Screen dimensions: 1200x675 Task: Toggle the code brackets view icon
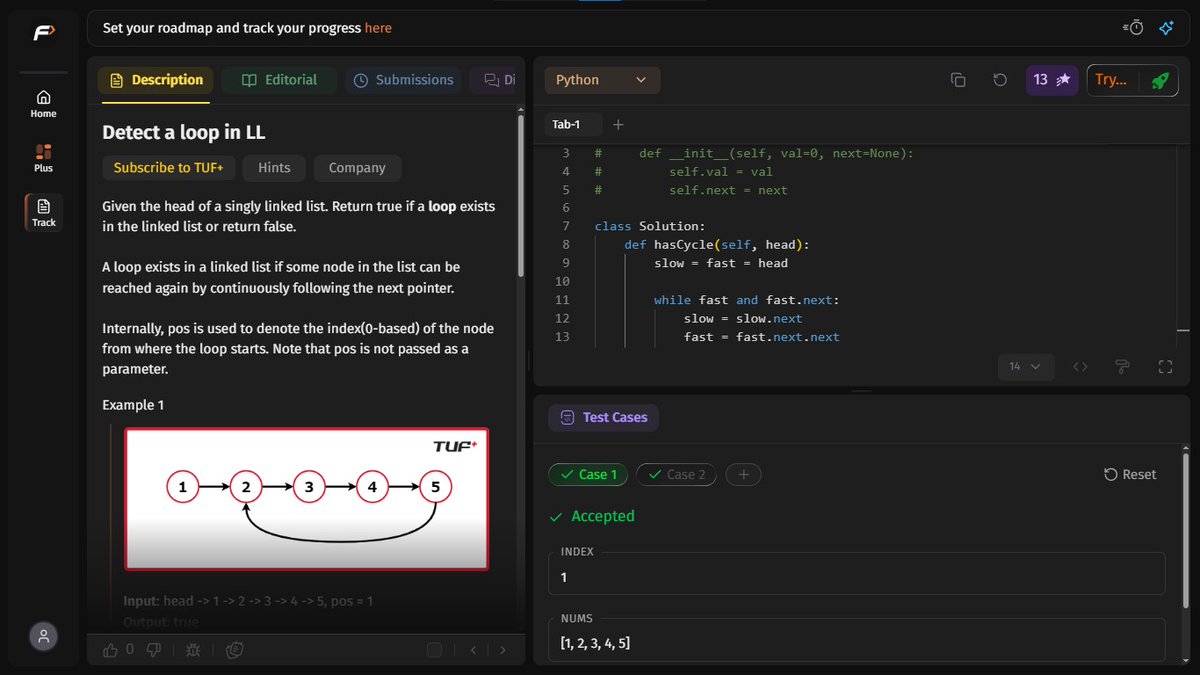[1080, 367]
